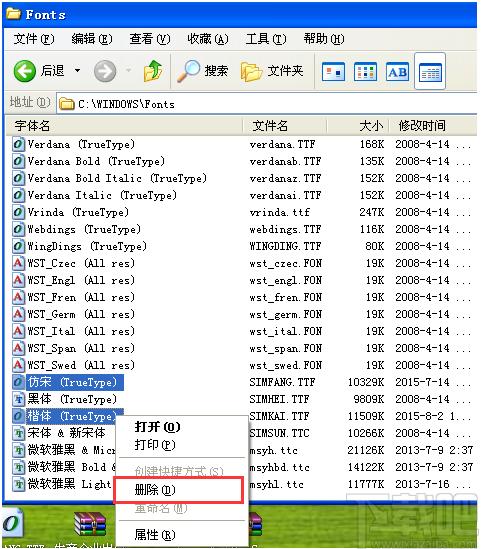The image size is (481, 549).
Task: Click the Verdana Bold (TrueType) icon
Action: (18, 161)
